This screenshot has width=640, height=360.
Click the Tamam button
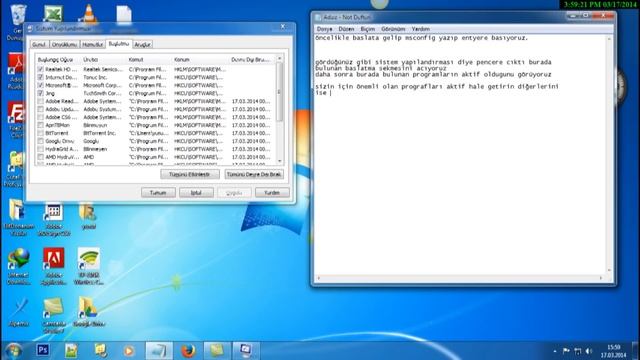[x=158, y=193]
